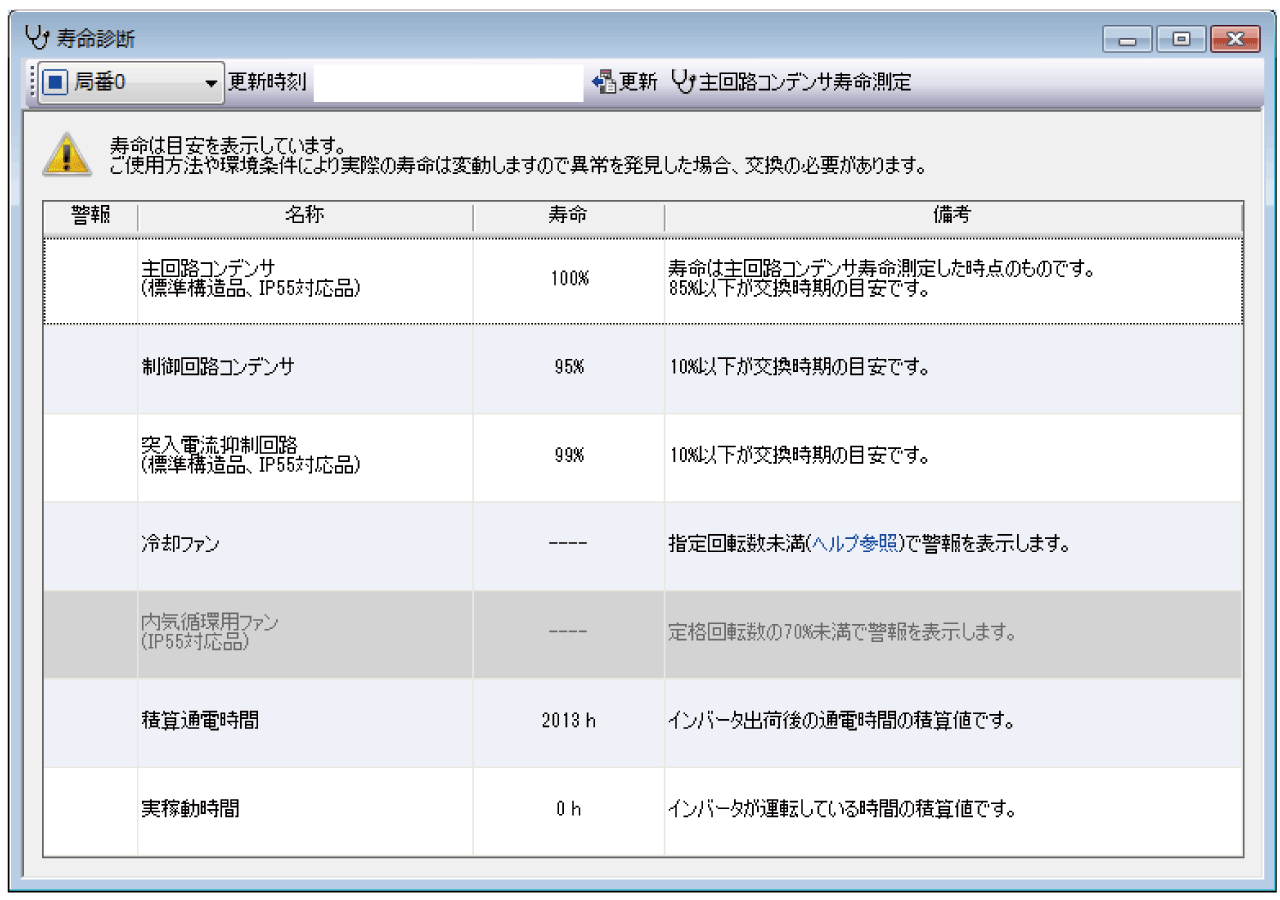Click the 更新 refresh icon
The width and height of the screenshot is (1280, 900).
pos(603,82)
